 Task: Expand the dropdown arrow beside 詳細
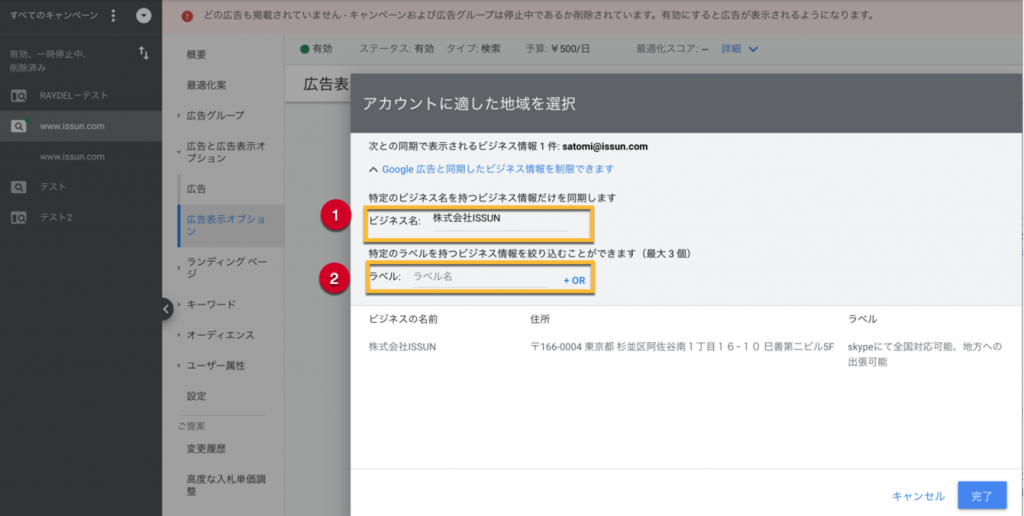pyautogui.click(x=752, y=49)
